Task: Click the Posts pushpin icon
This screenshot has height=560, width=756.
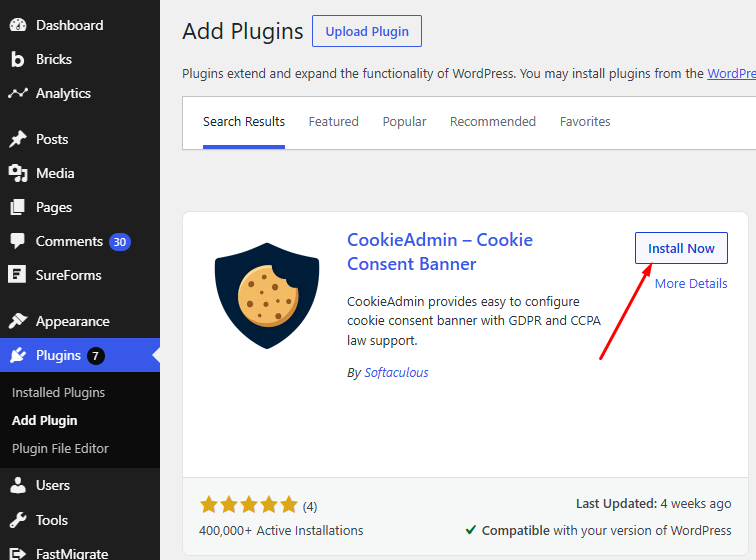Action: pos(18,139)
